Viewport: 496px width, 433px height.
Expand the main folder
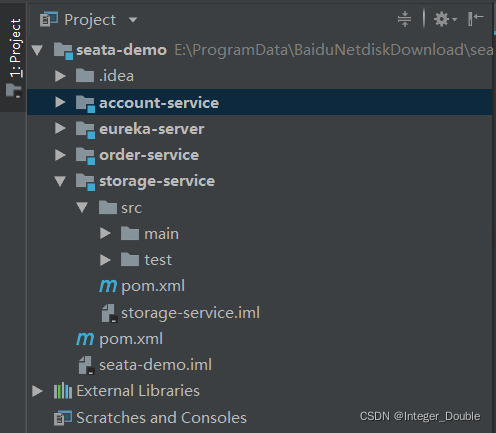point(105,233)
